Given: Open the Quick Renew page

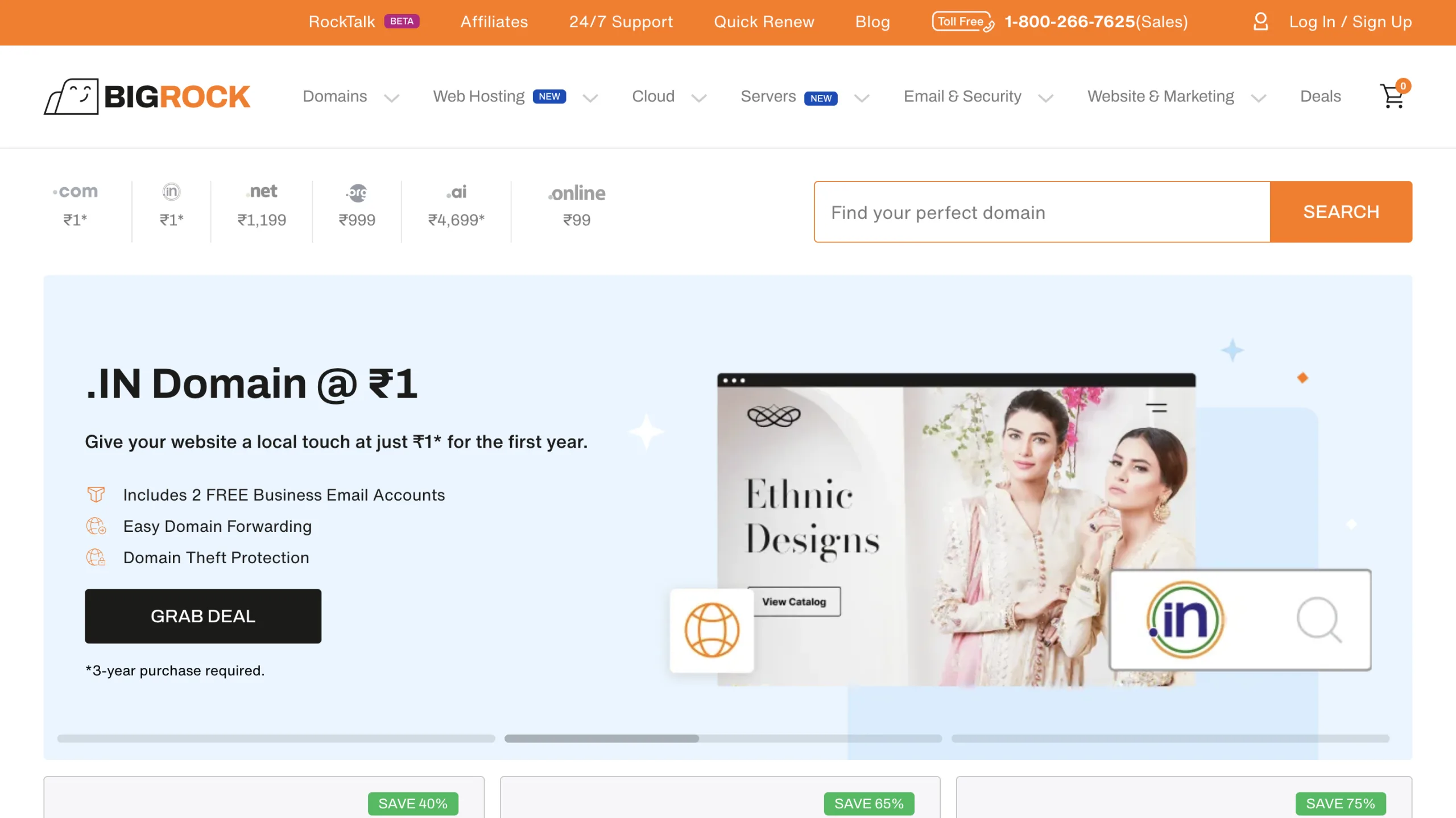Looking at the screenshot, I should [x=764, y=22].
